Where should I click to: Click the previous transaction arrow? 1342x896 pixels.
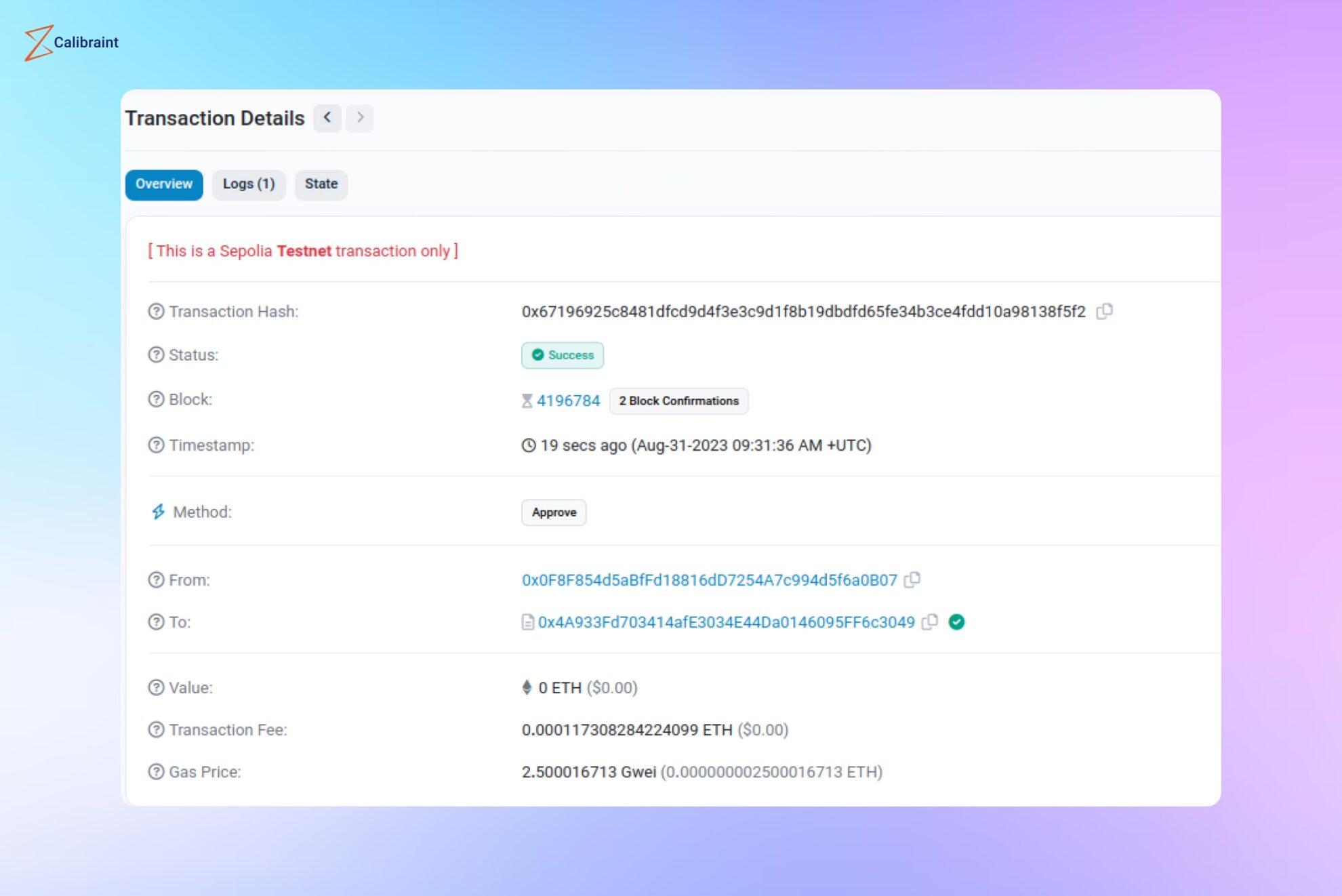(327, 118)
